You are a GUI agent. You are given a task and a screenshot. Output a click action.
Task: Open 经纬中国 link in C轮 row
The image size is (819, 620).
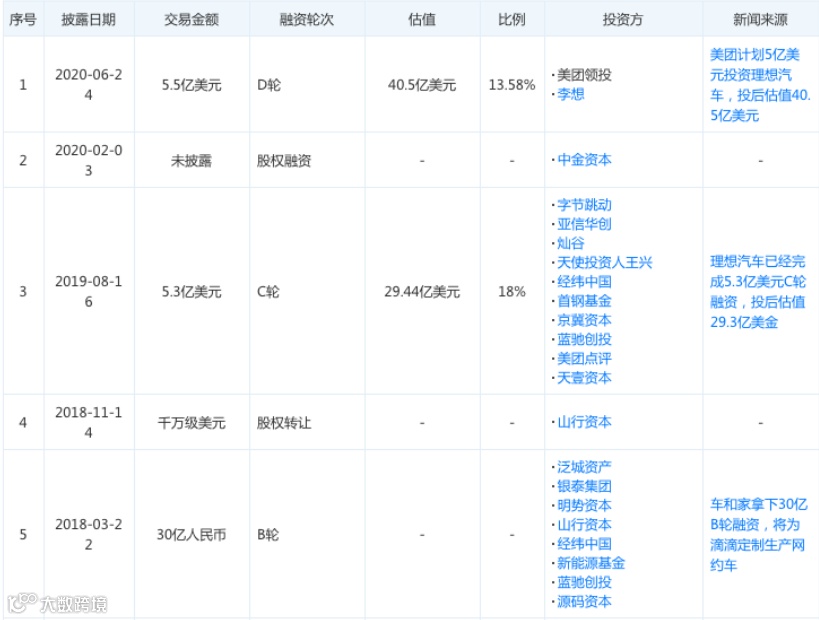[584, 282]
